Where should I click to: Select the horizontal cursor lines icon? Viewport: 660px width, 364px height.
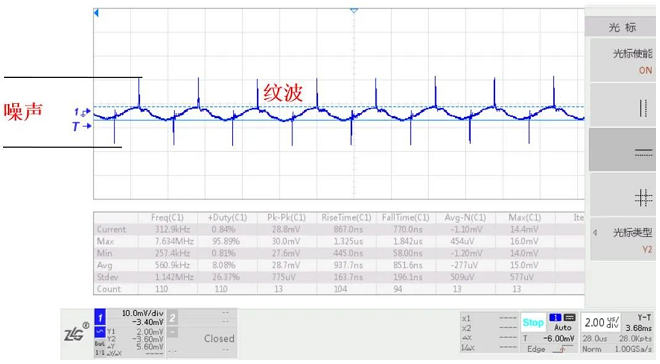tap(643, 153)
